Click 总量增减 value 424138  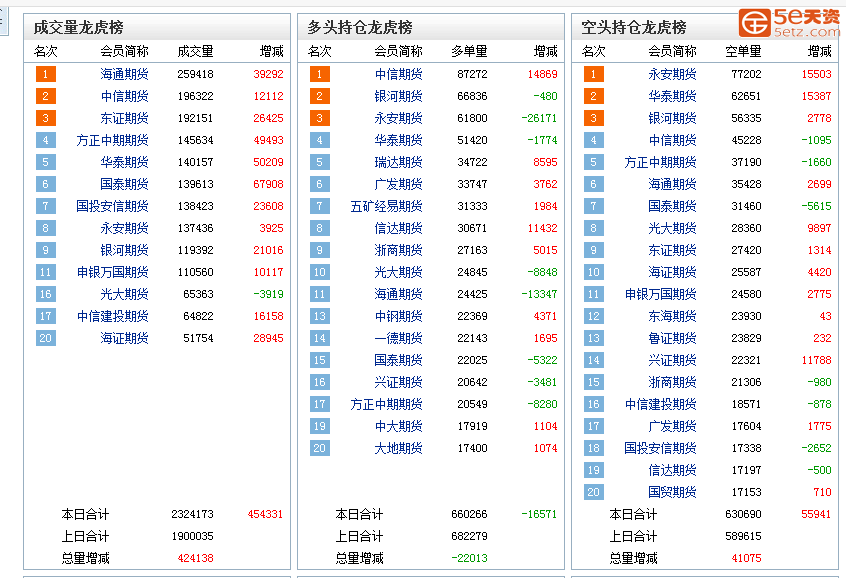[195, 558]
